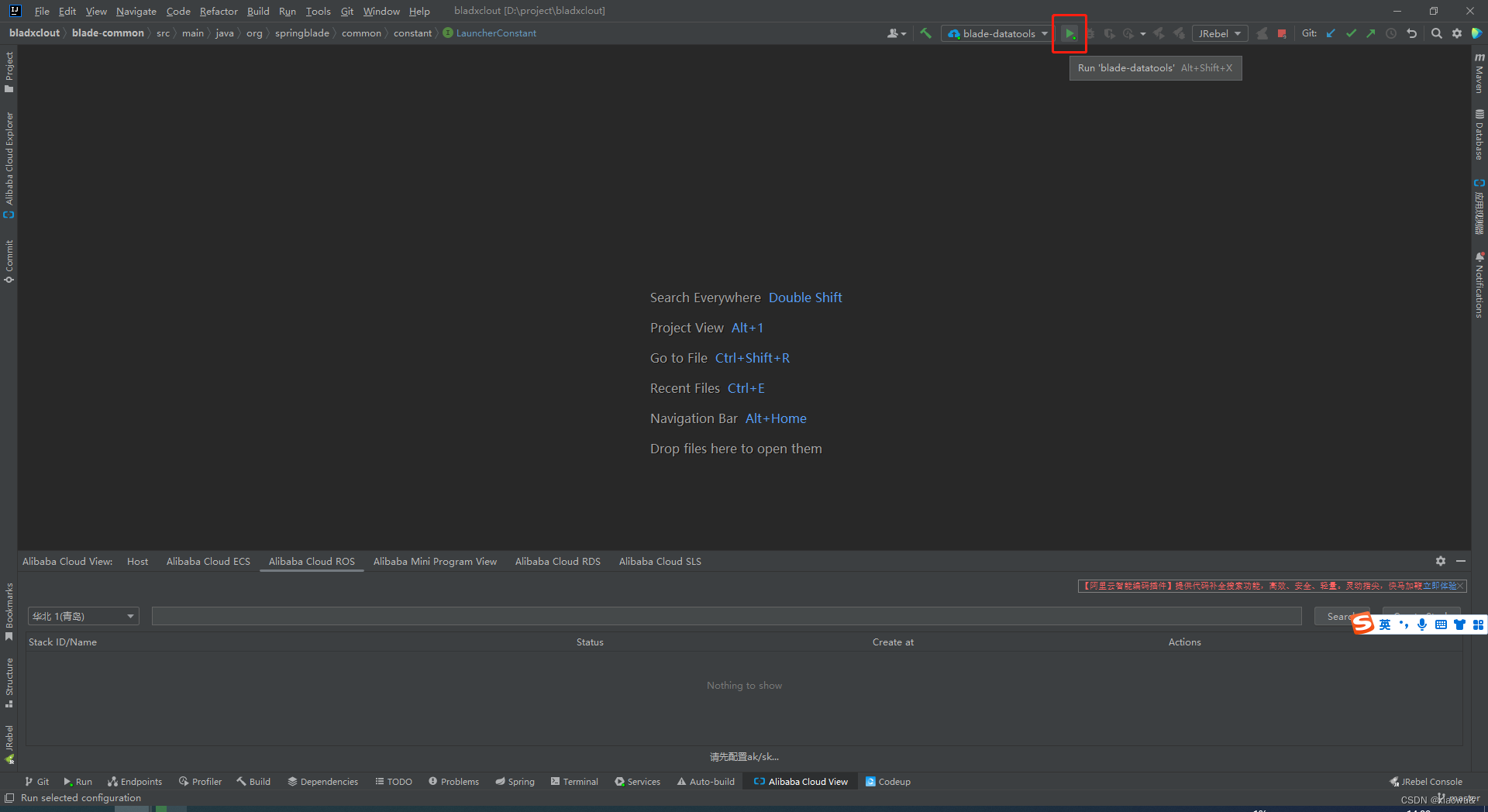Open the blade-datatools run configuration dropdown
The height and width of the screenshot is (812, 1488).
click(x=997, y=33)
